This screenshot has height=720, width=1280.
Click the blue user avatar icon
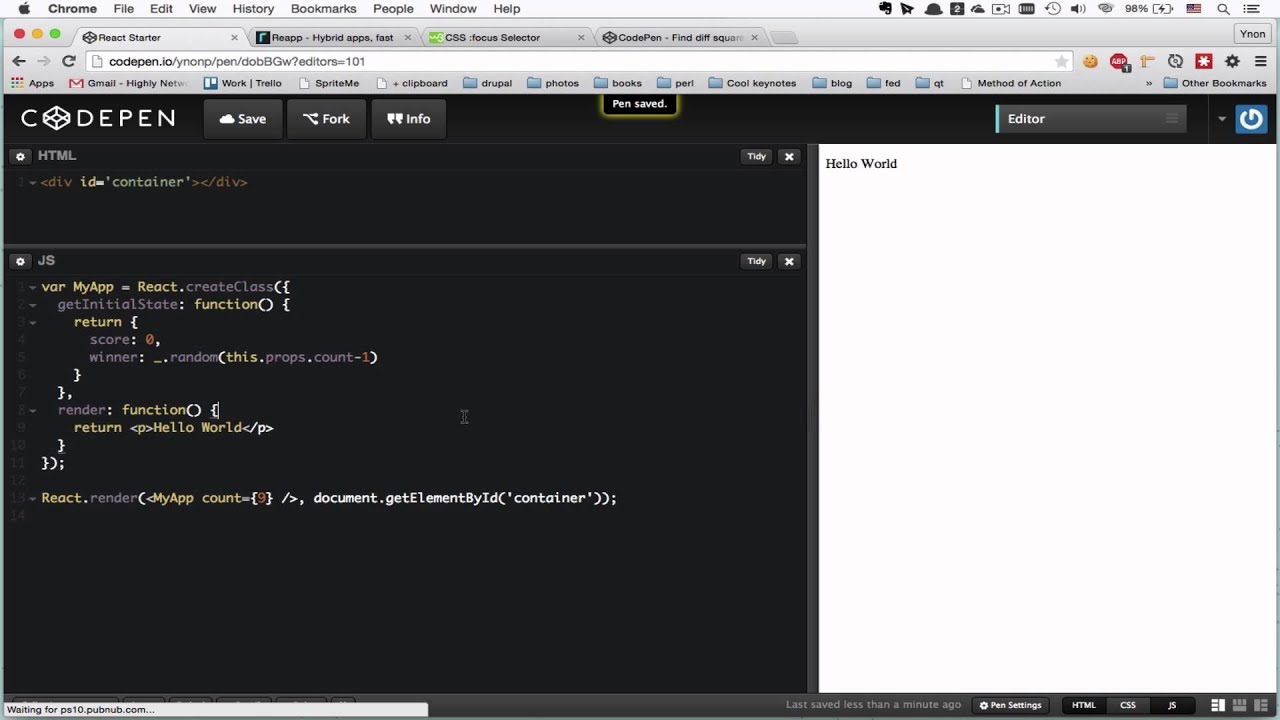point(1251,119)
